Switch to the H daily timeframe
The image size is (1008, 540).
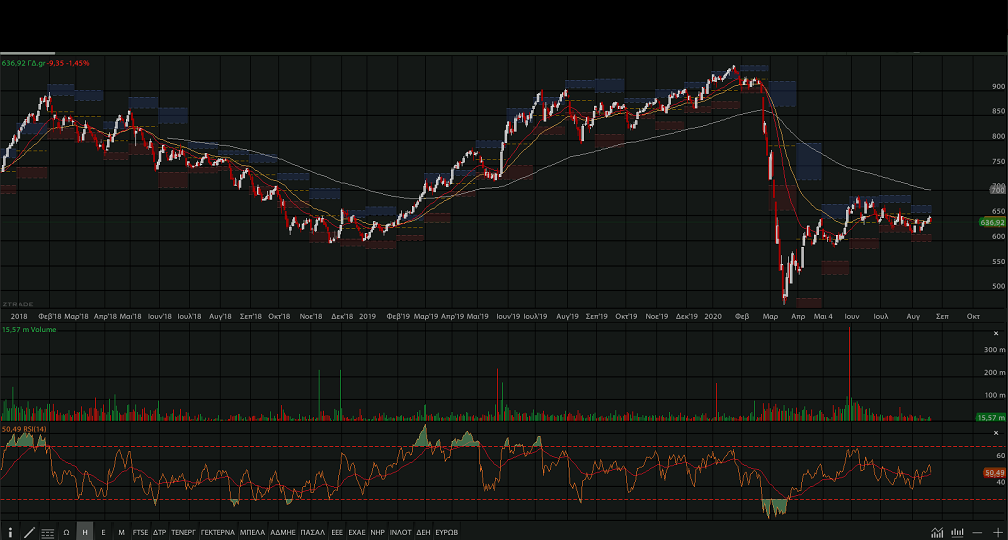85,532
